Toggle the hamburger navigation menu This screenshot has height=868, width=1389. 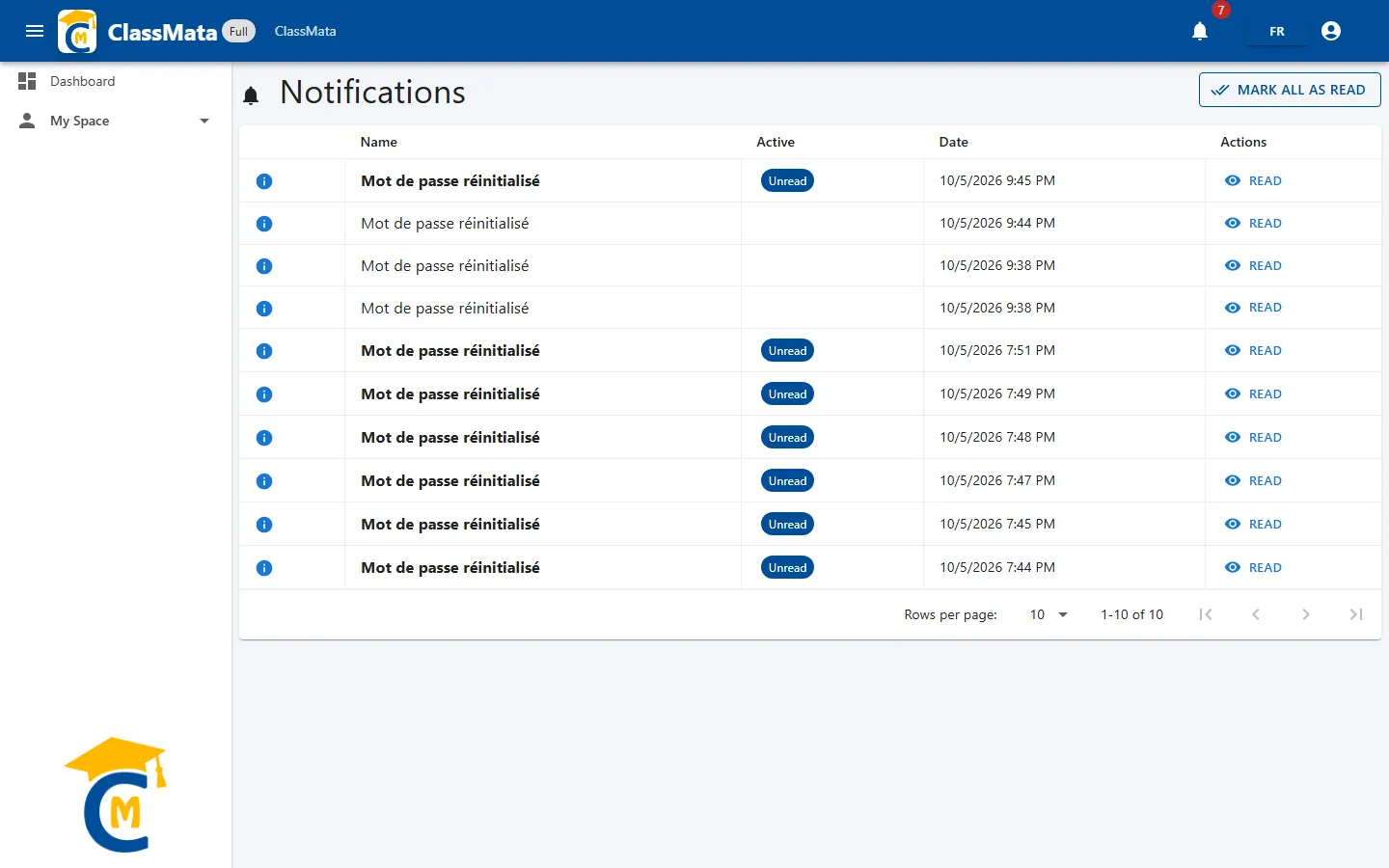[35, 31]
